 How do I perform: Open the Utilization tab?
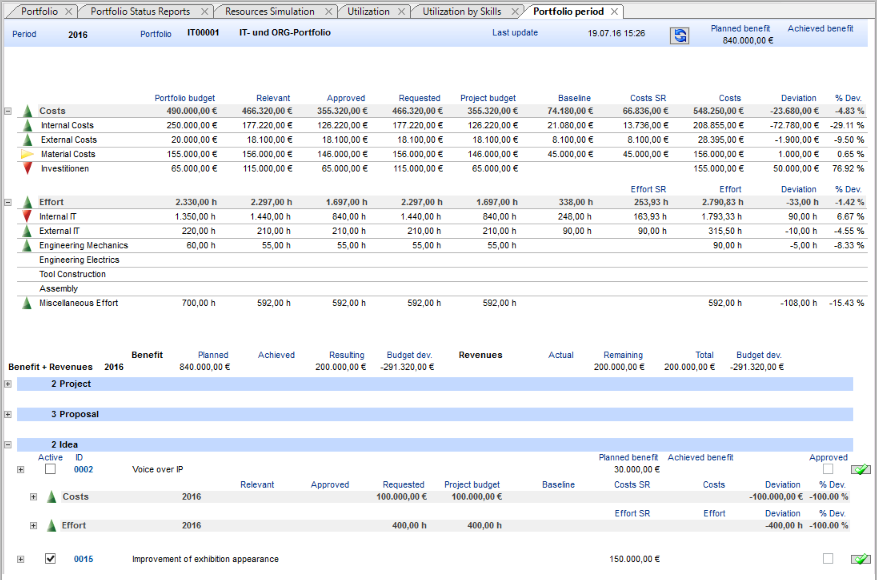368,11
